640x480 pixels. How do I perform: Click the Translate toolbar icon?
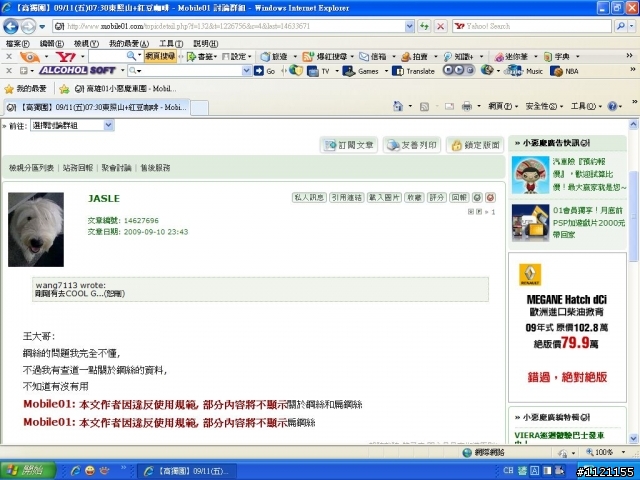[x=413, y=71]
